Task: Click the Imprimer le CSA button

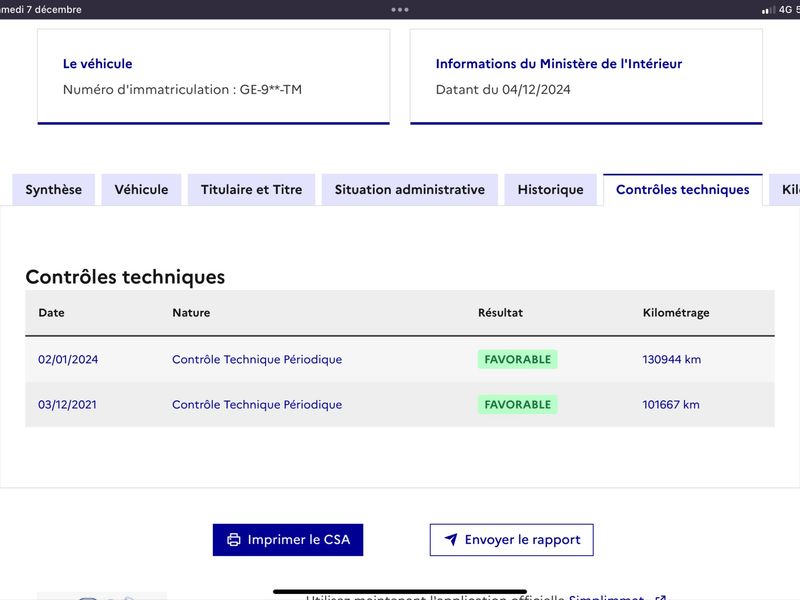Action: [x=288, y=540]
